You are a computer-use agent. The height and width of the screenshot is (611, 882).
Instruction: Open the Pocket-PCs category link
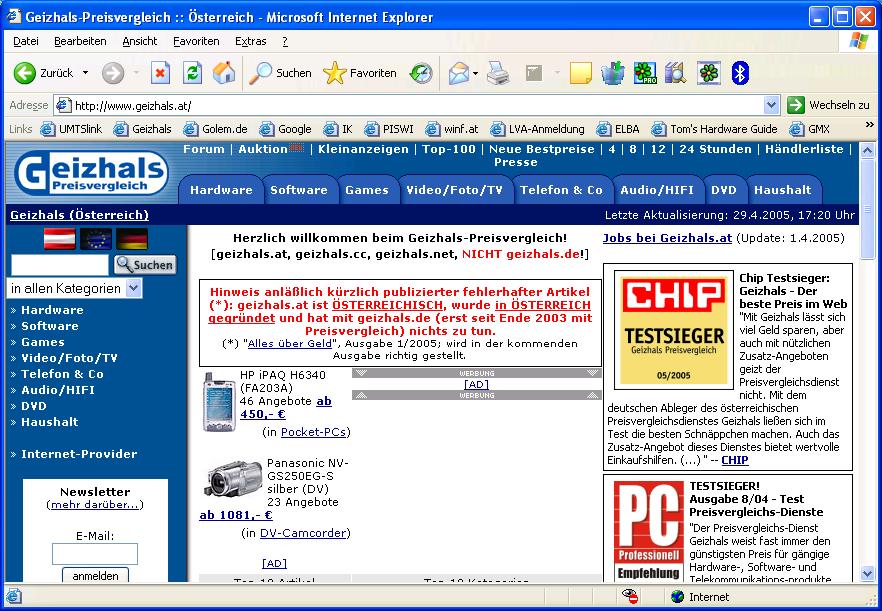pyautogui.click(x=313, y=432)
